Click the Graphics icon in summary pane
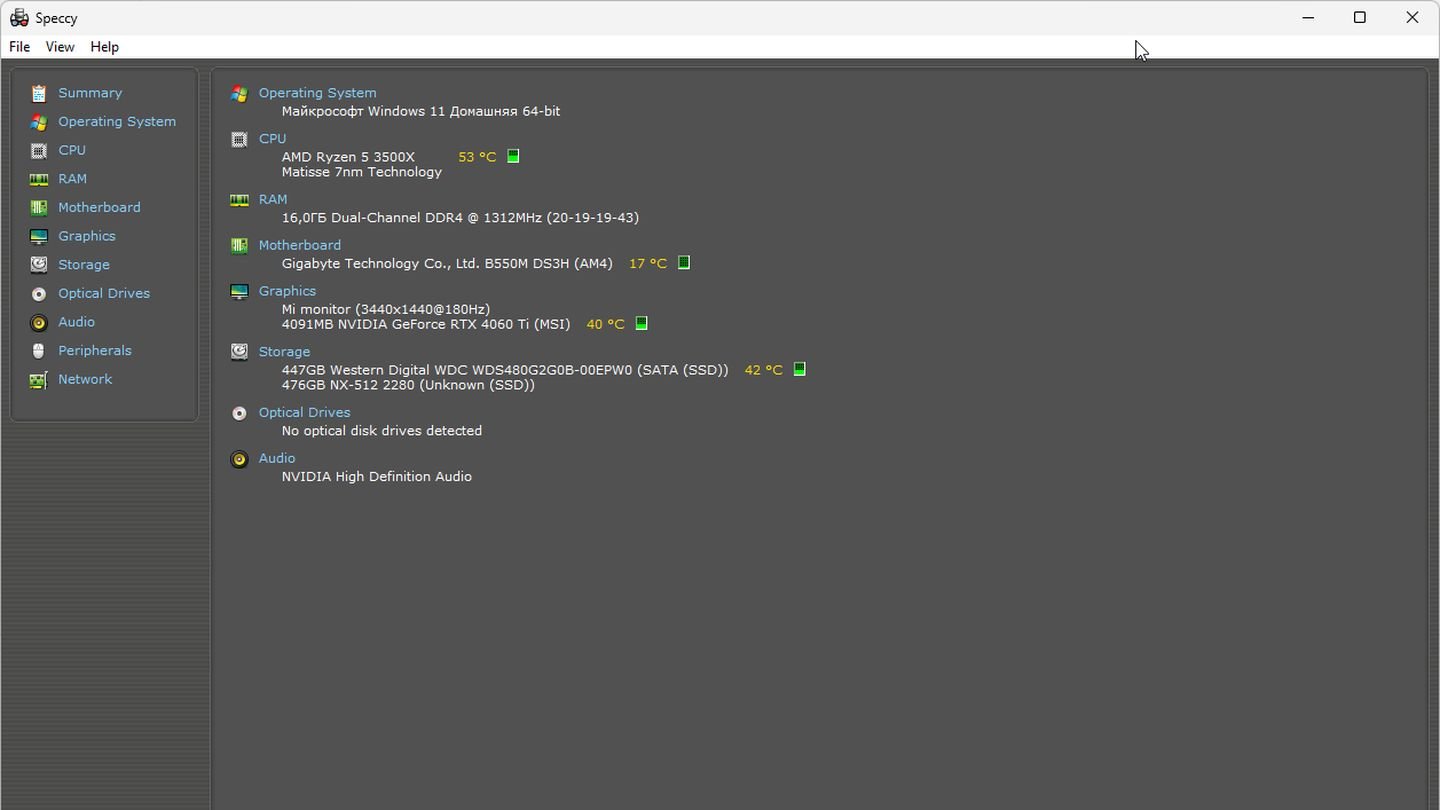This screenshot has width=1440, height=810. click(x=239, y=291)
